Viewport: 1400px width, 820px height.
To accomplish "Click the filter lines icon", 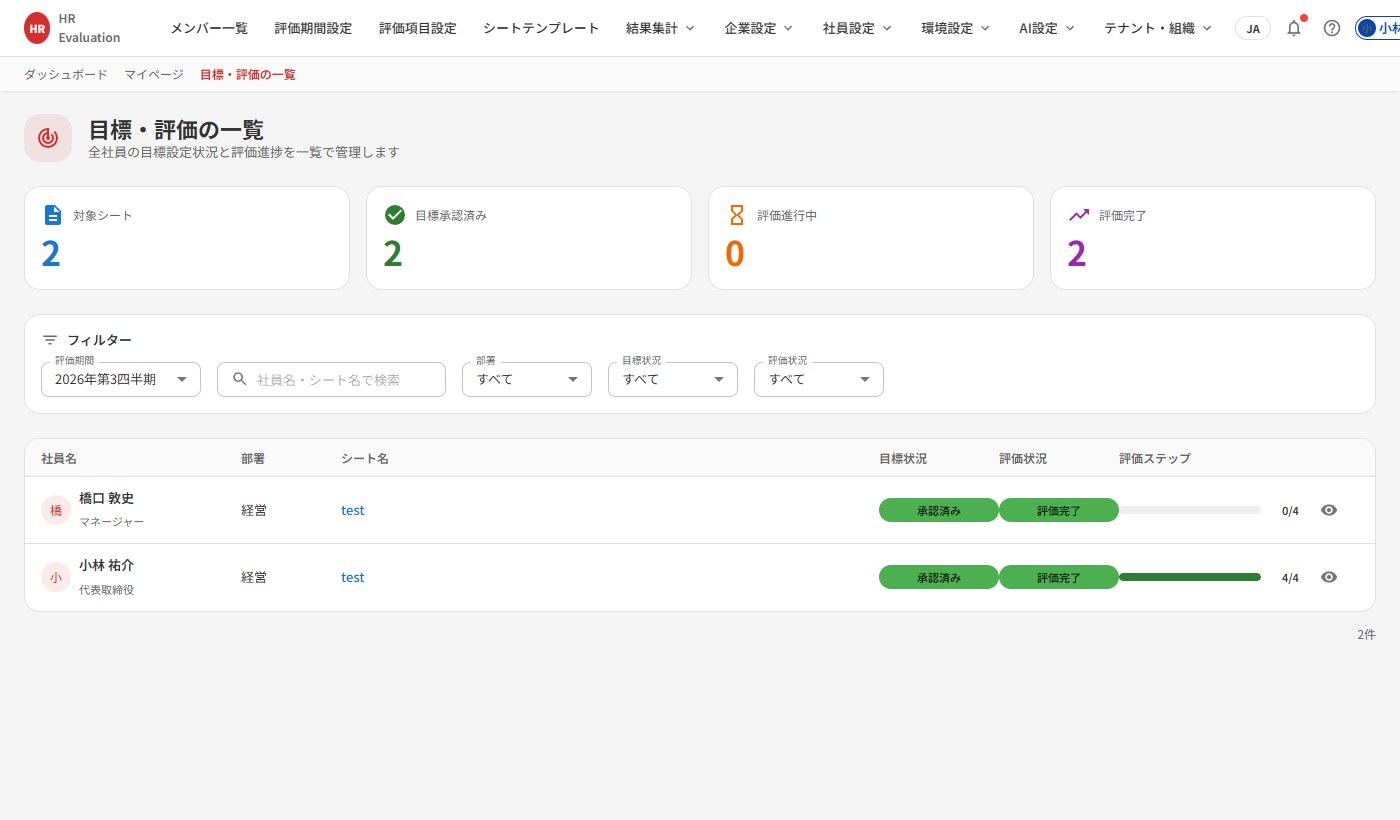I will pyautogui.click(x=50, y=340).
